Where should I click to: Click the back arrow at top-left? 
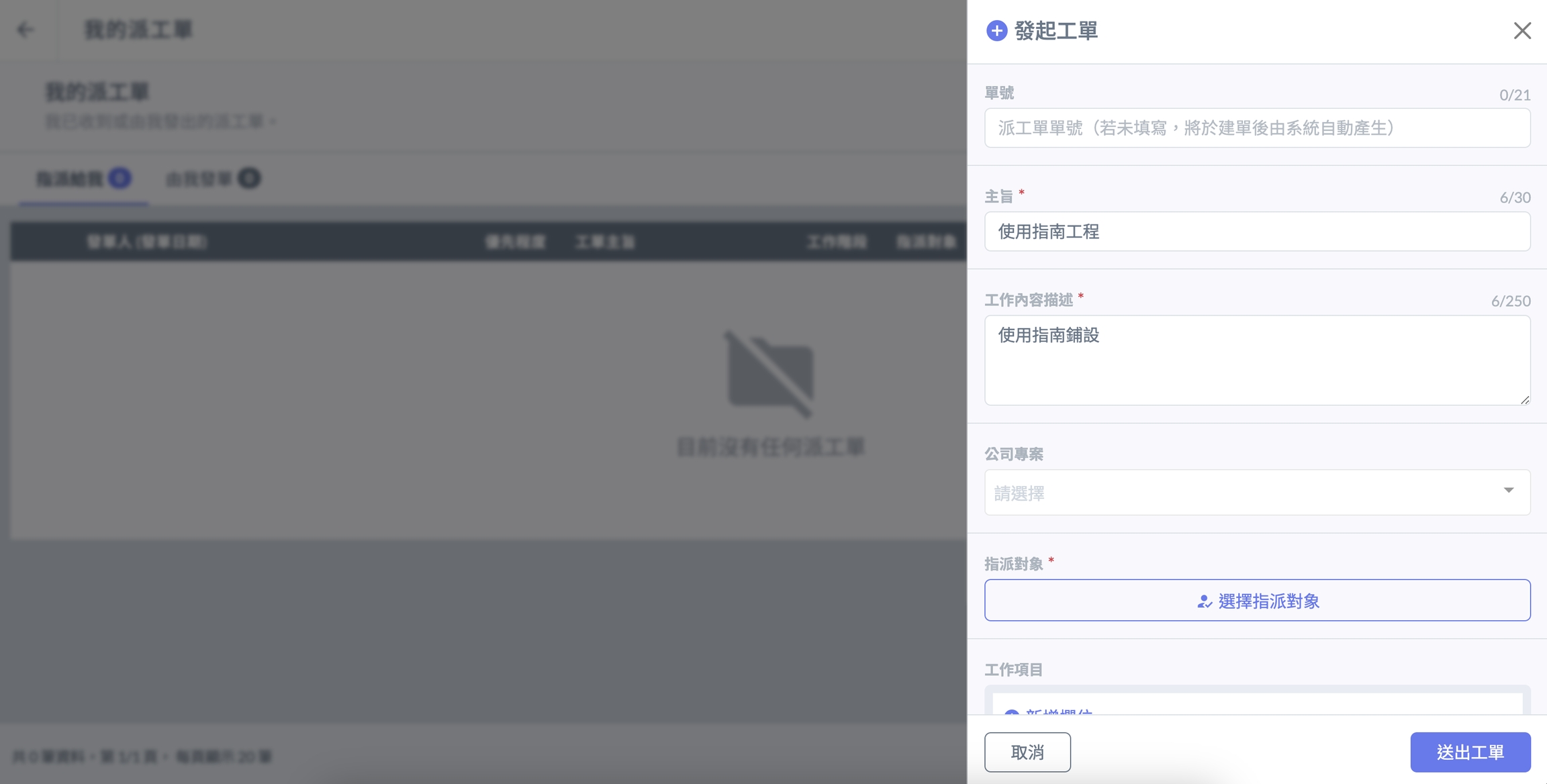tap(26, 30)
